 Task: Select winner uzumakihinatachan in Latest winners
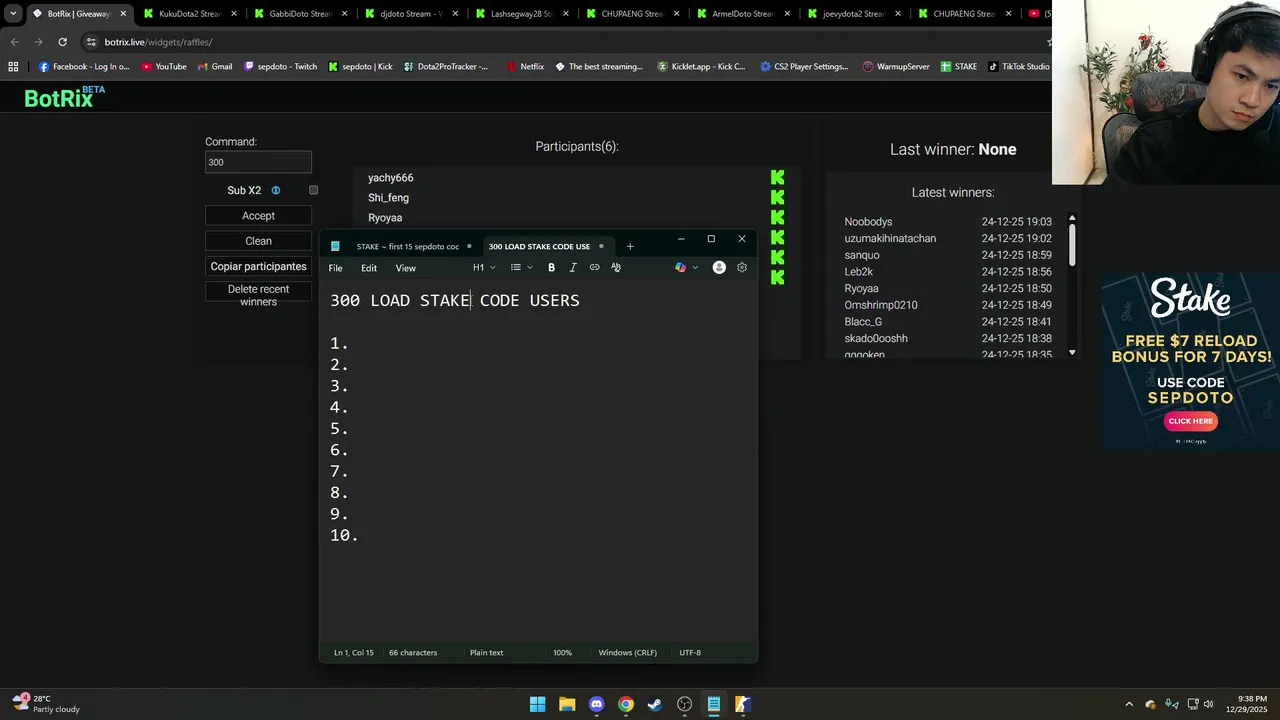click(x=890, y=239)
